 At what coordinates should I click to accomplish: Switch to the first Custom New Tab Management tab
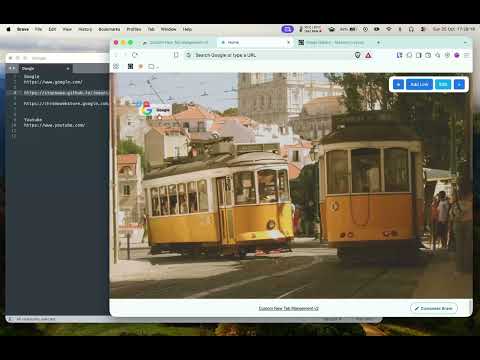[x=178, y=42]
